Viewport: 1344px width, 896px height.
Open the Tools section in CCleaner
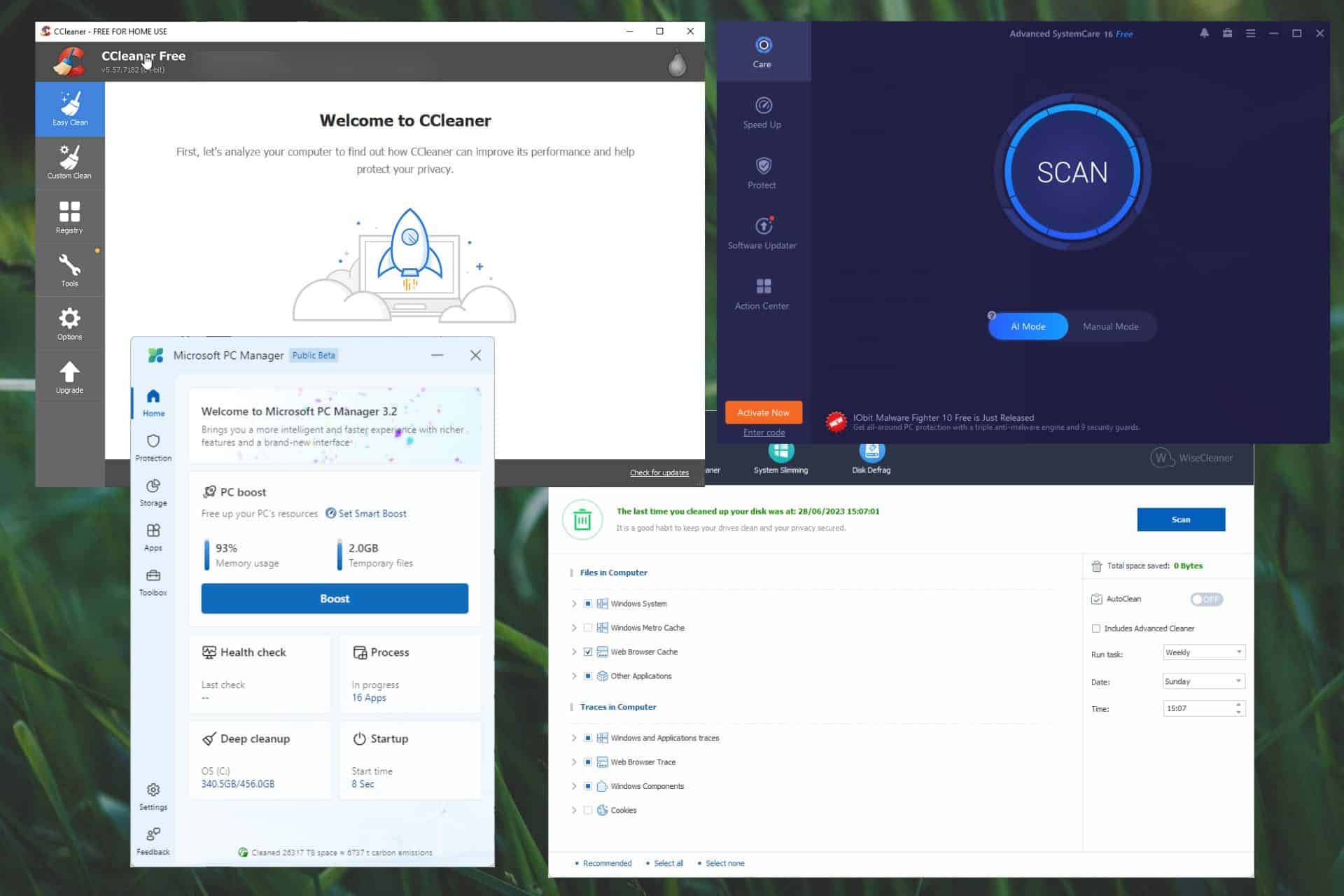(70, 270)
